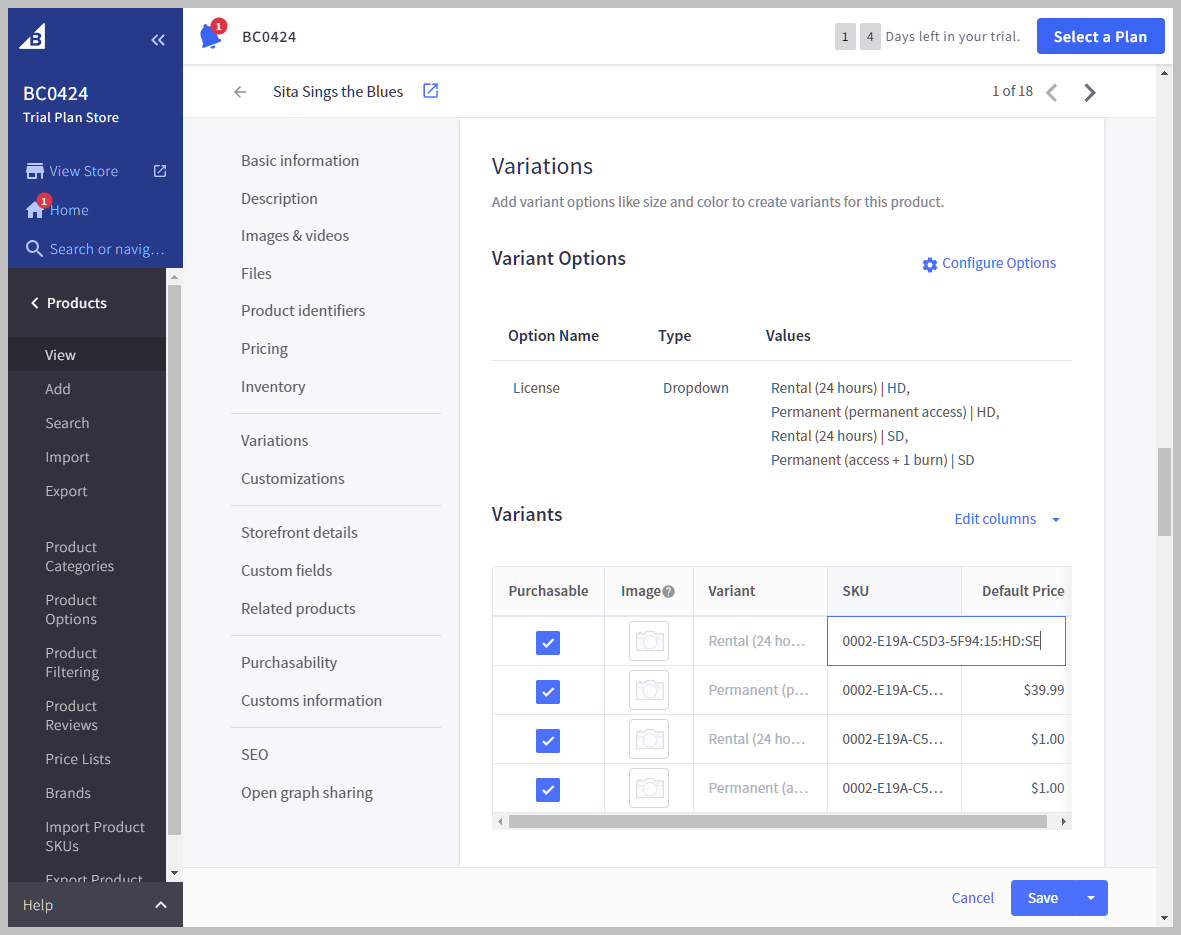Click the BigCommerce logo

pyautogui.click(x=32, y=37)
